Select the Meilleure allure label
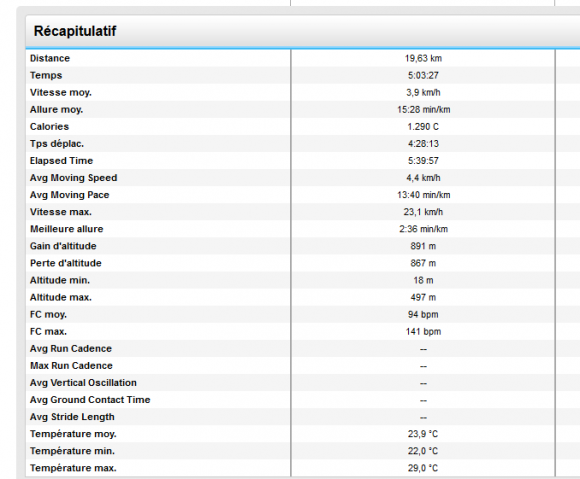This screenshot has width=580, height=479. (x=67, y=229)
